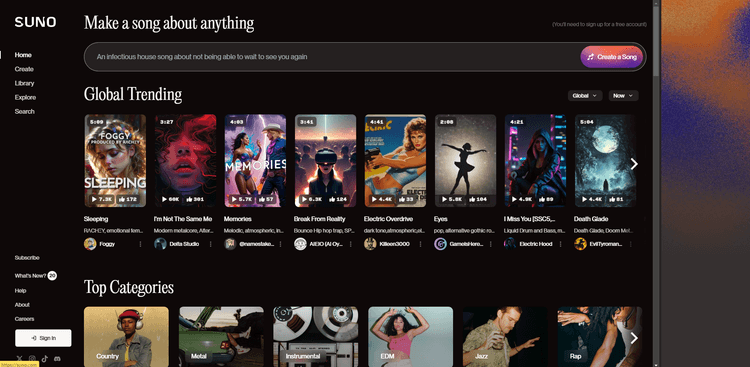Advance Top Categories with the right arrow
750x367 pixels.
634,338
